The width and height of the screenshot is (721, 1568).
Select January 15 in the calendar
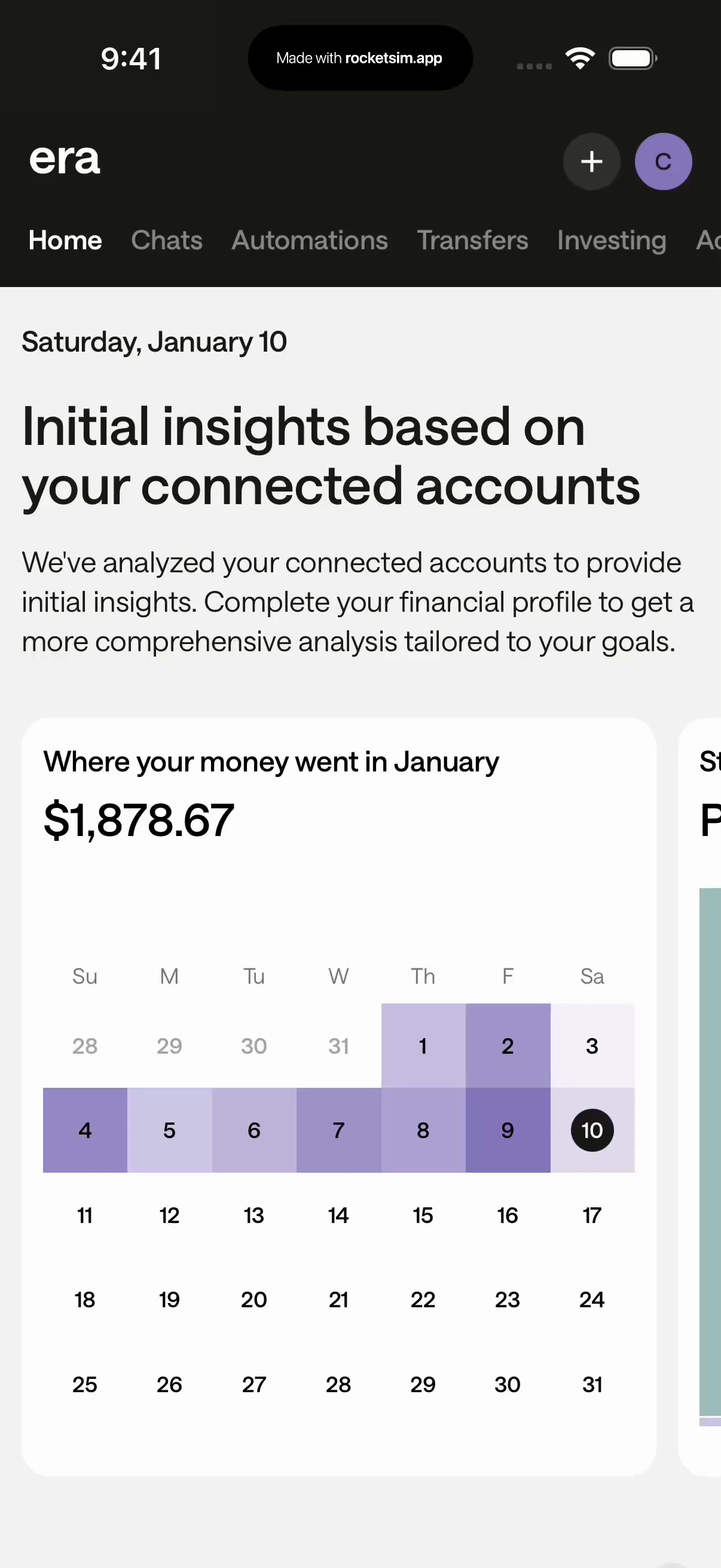[x=423, y=1216]
